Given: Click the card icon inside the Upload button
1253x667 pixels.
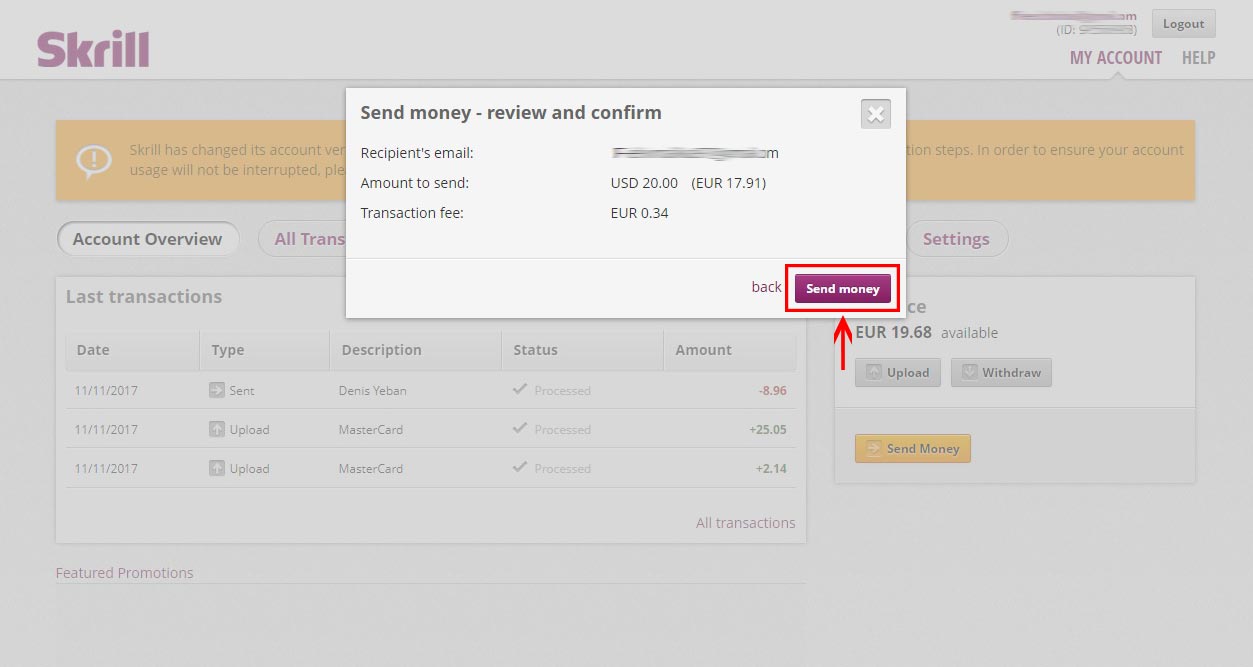Looking at the screenshot, I should (x=873, y=372).
